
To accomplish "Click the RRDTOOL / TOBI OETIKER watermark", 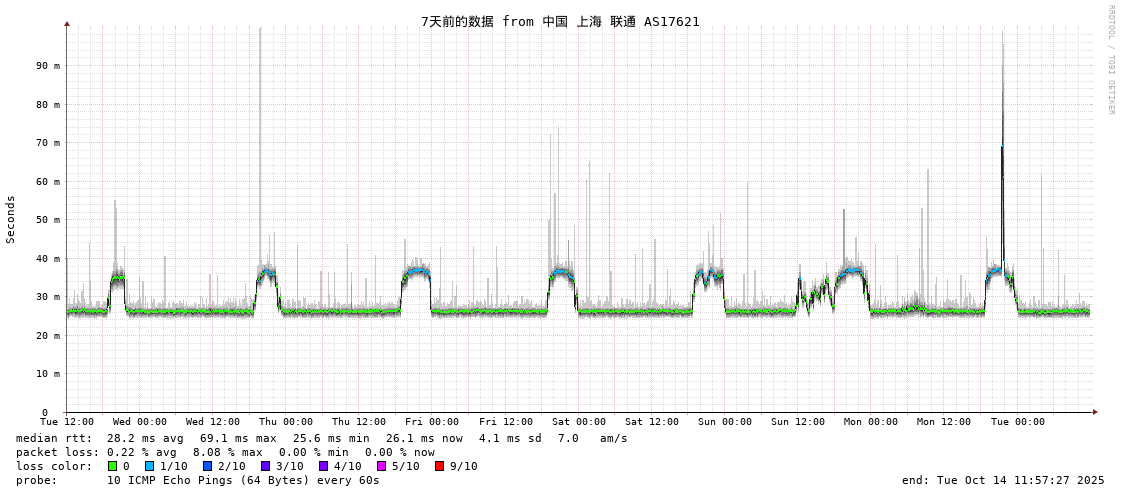I will click(1110, 60).
